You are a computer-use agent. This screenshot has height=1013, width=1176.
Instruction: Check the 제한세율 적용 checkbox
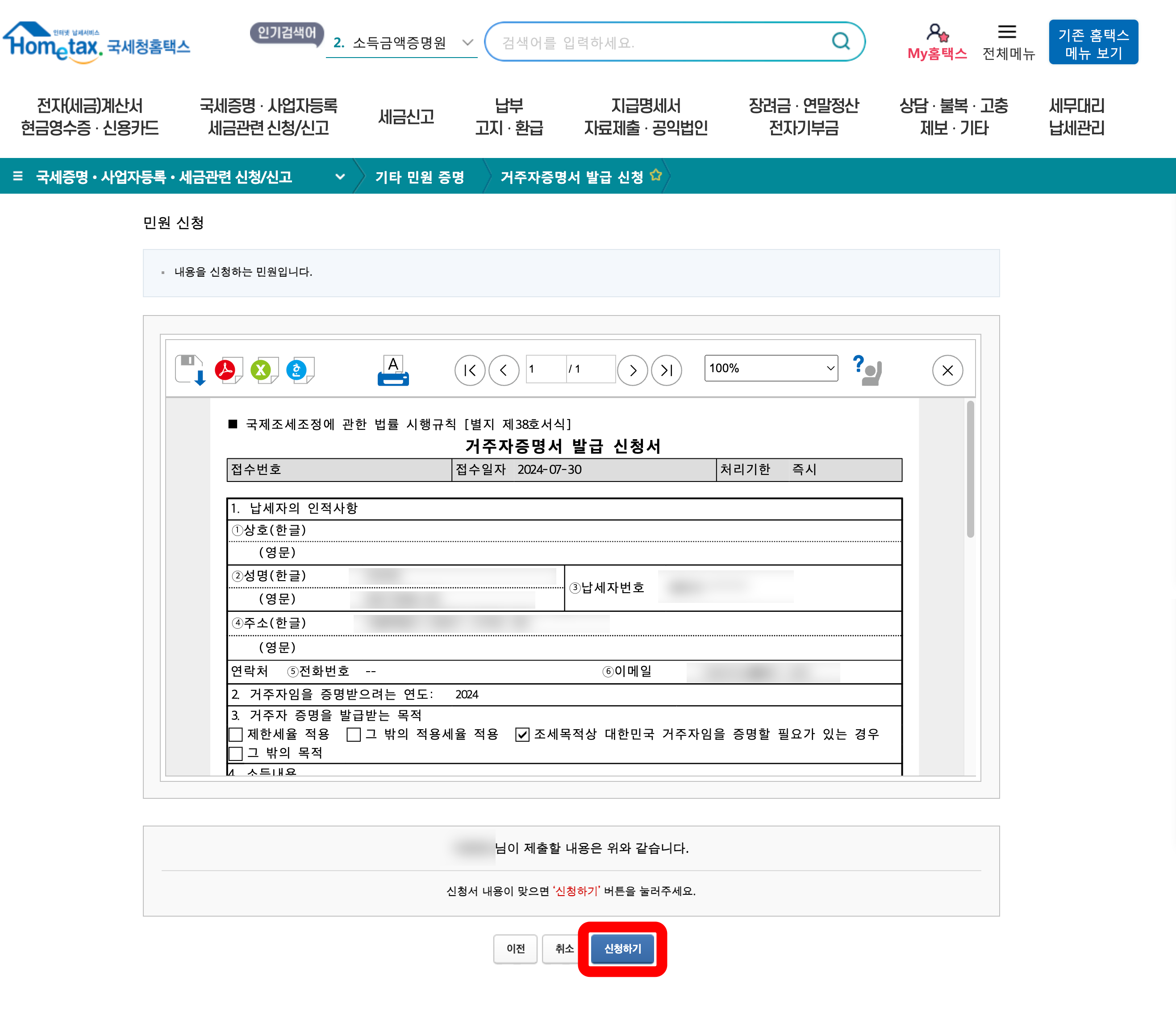(235, 735)
